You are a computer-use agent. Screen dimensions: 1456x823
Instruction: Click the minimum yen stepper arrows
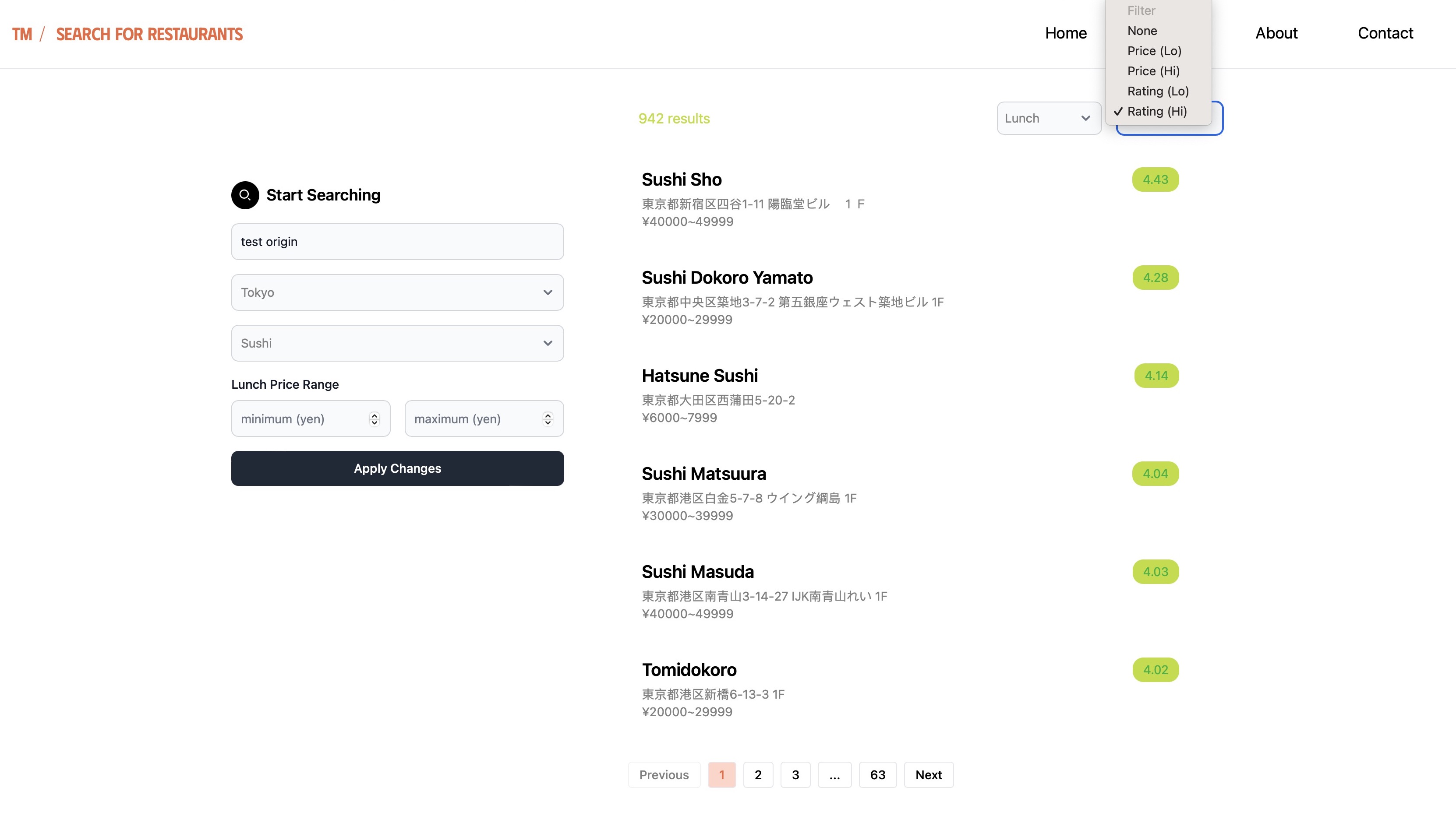pos(375,419)
